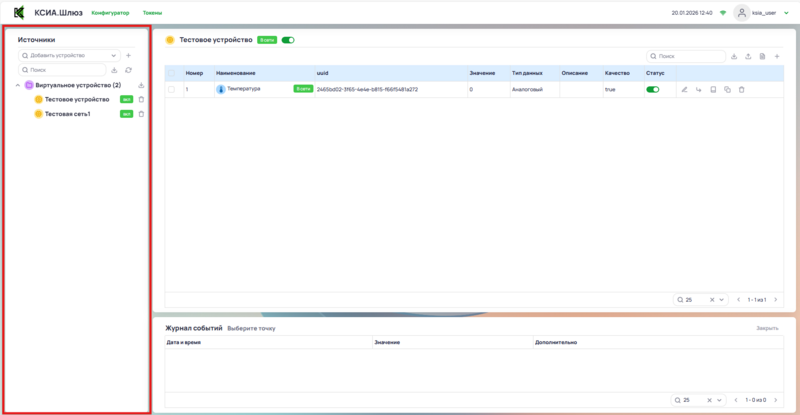This screenshot has height=415, width=800.
Task: Open the Конфигуратор tab
Action: 110,13
